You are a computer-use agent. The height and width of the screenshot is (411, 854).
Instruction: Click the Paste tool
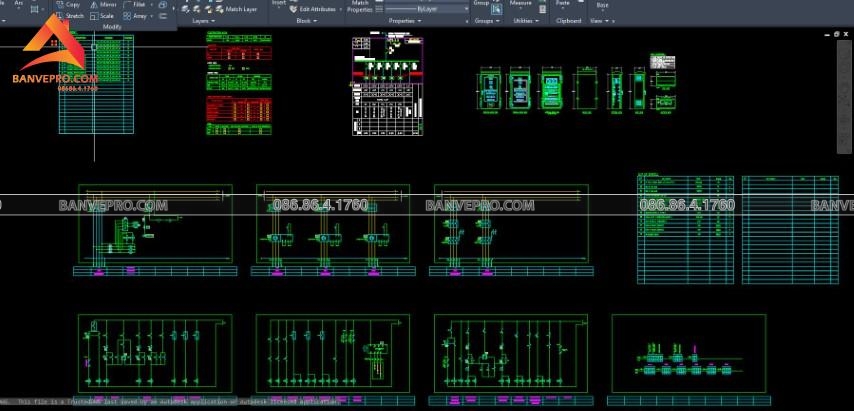pos(563,3)
